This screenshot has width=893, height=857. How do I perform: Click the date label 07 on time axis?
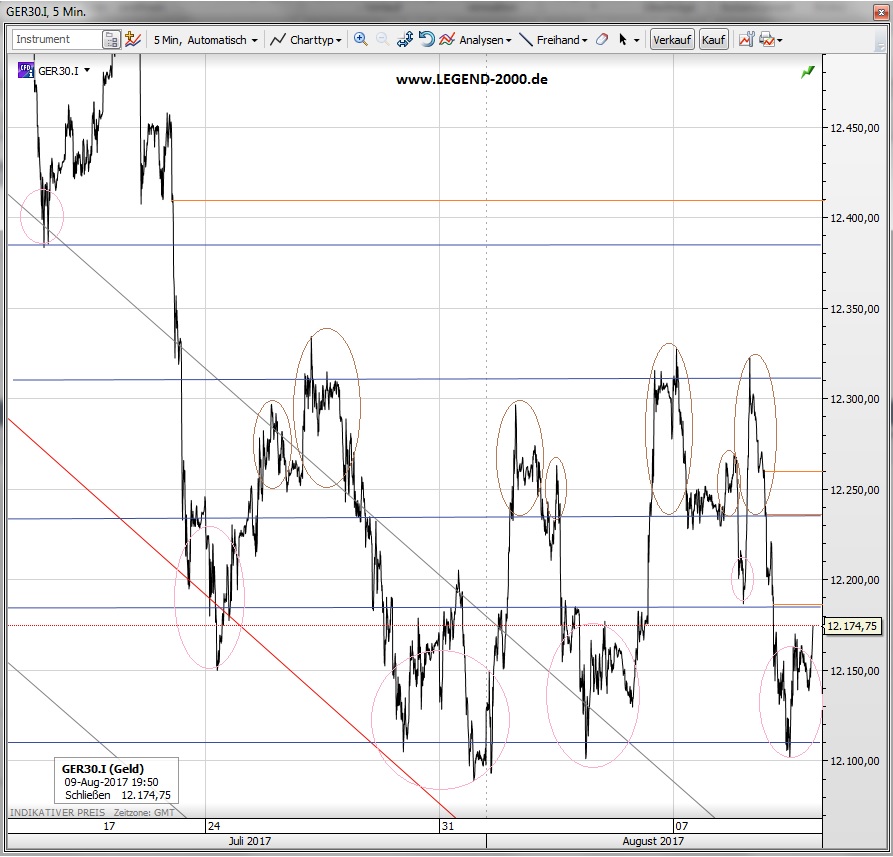[682, 826]
